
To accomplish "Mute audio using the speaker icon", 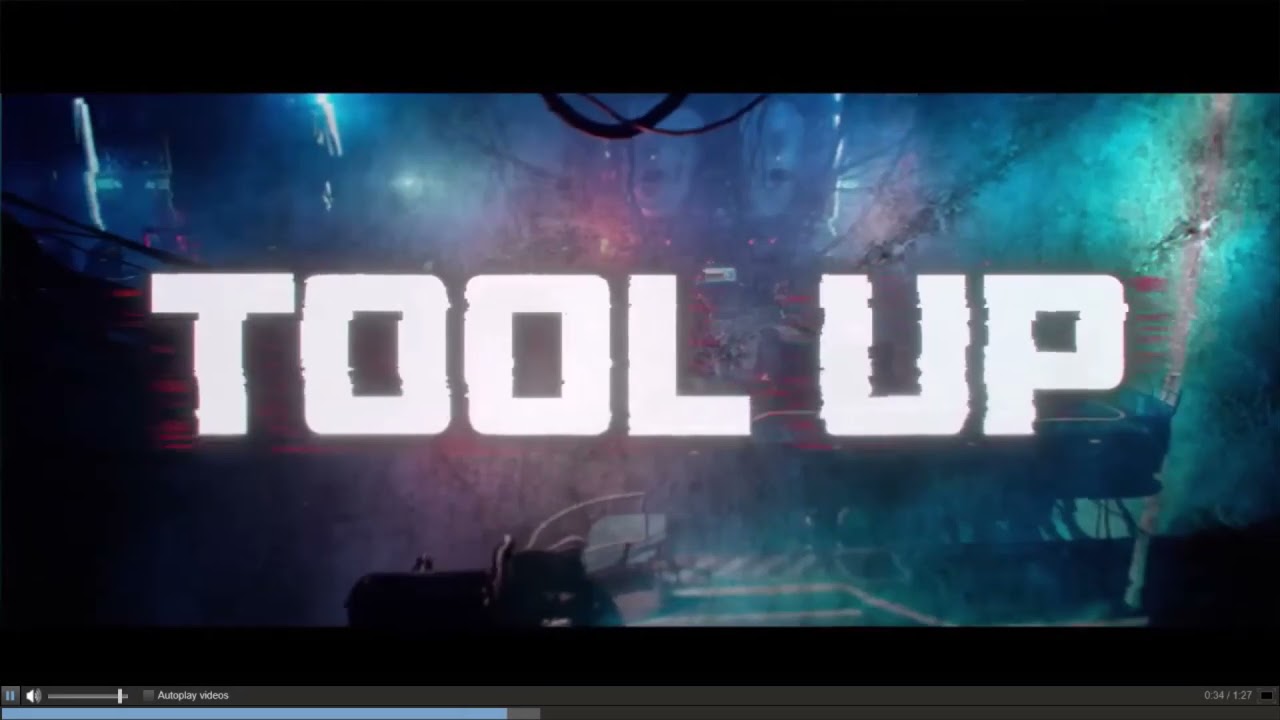I will pos(33,695).
